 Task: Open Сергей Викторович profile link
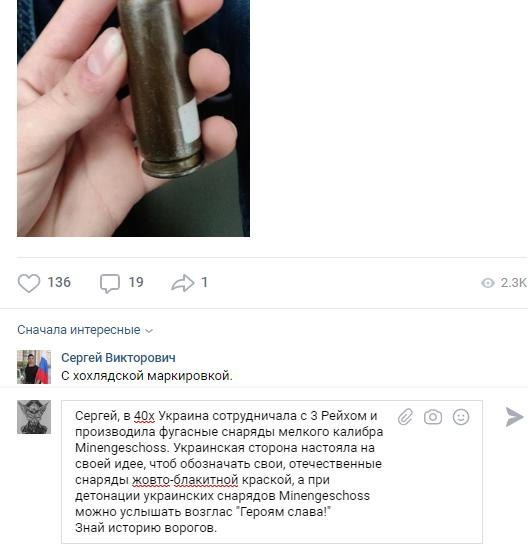coord(118,358)
